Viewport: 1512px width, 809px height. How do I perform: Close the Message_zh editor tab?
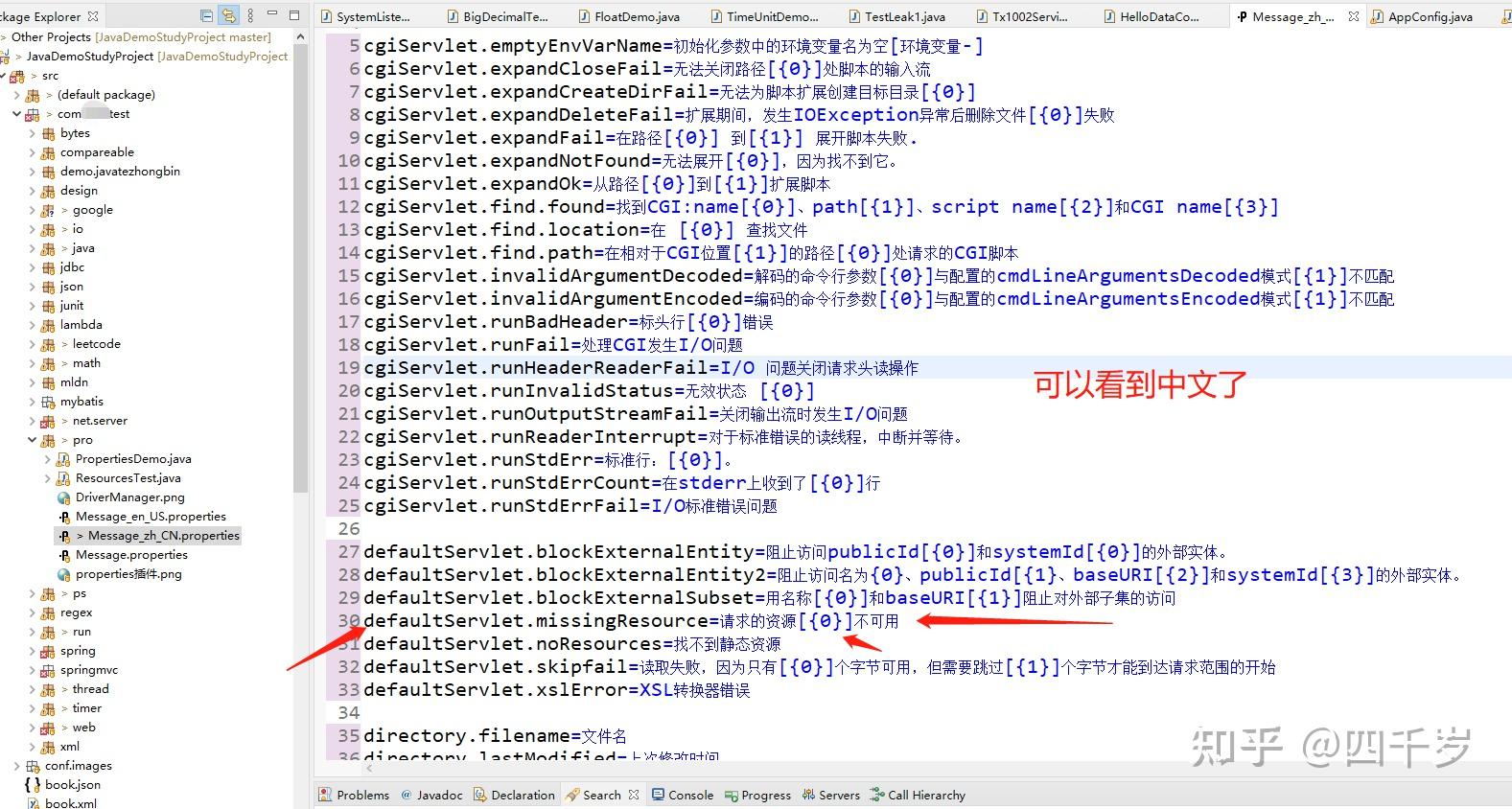pyautogui.click(x=1353, y=16)
